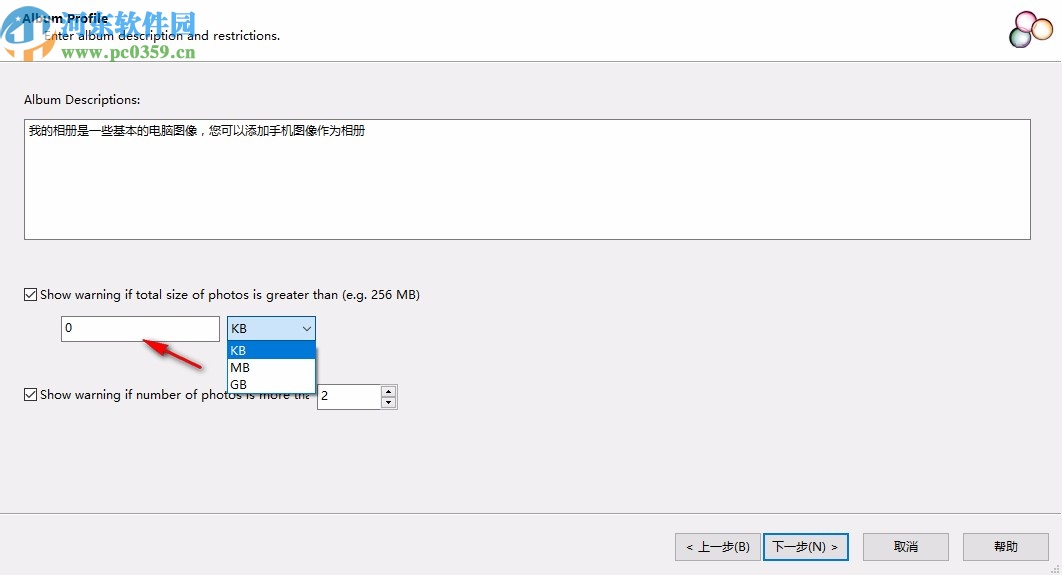
Task: Select KB from the unit list
Action: coord(271,350)
